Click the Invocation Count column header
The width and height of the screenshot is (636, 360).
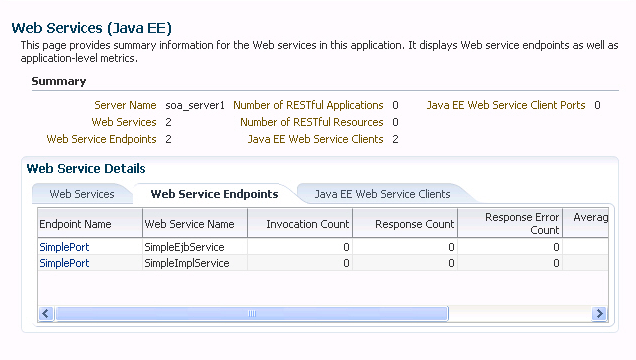click(x=300, y=223)
